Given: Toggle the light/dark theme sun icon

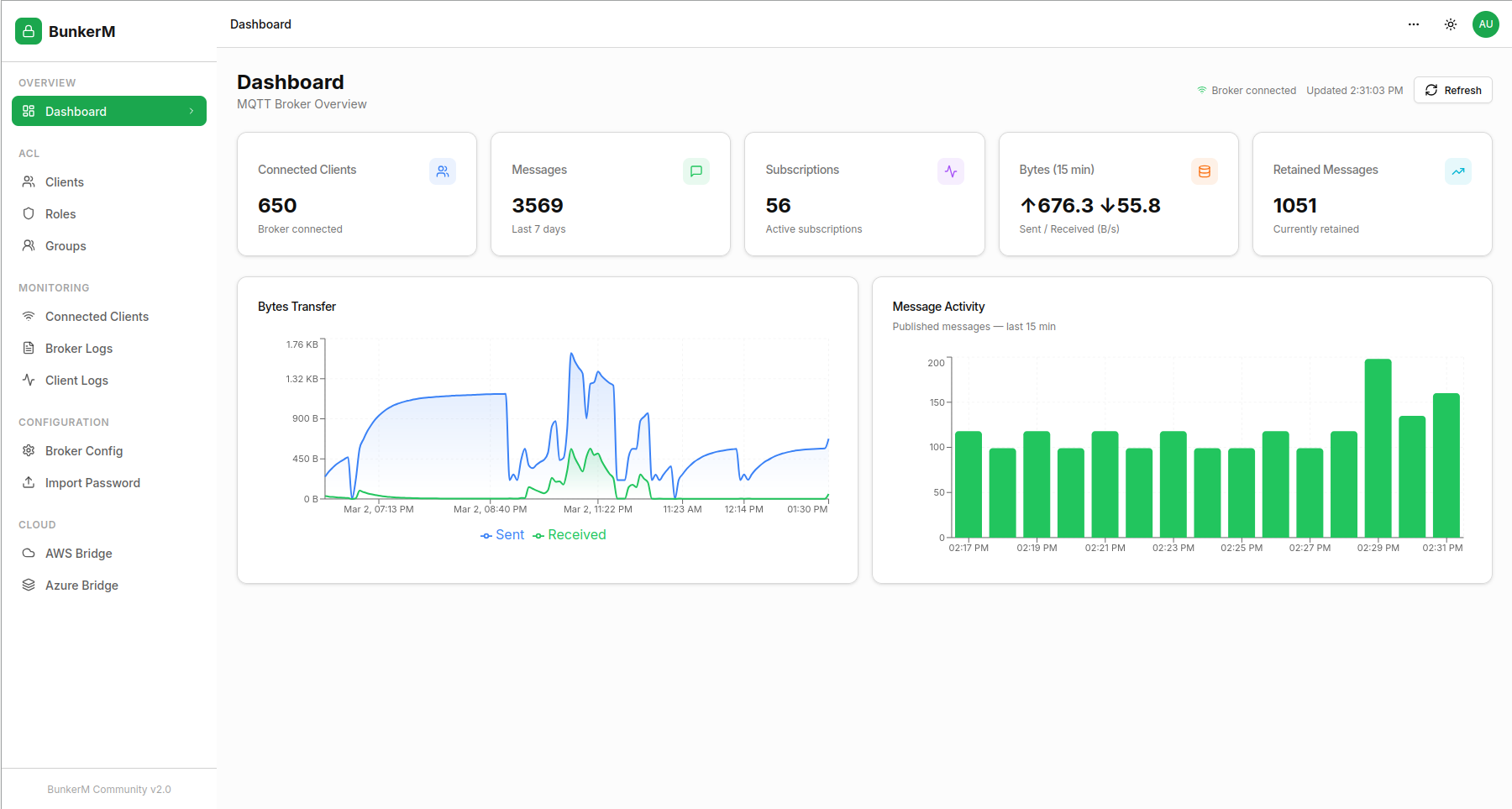Looking at the screenshot, I should click(x=1451, y=24).
